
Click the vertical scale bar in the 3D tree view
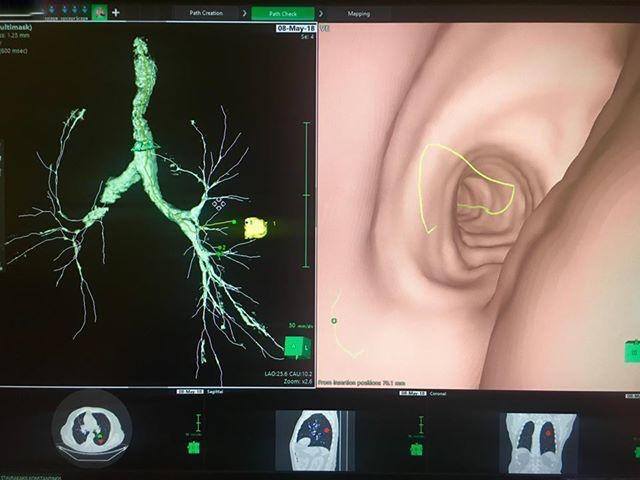pyautogui.click(x=307, y=195)
